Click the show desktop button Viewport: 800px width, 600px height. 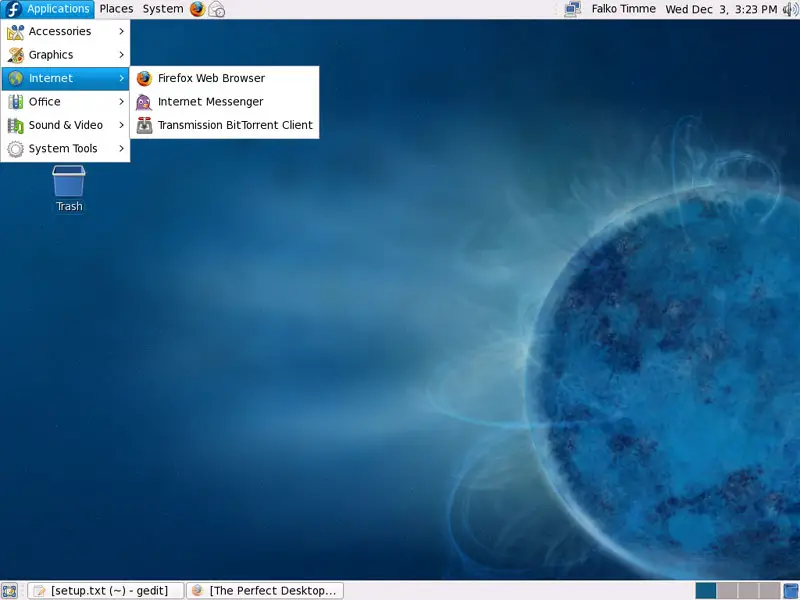pos(10,591)
